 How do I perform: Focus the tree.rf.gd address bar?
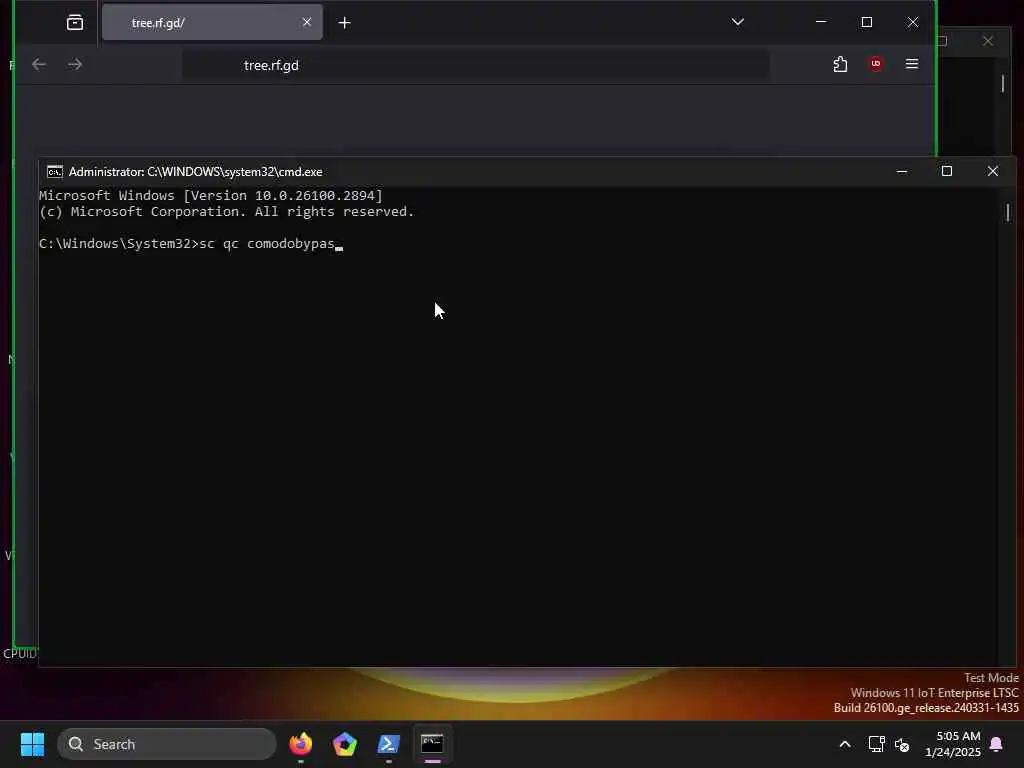coord(475,65)
